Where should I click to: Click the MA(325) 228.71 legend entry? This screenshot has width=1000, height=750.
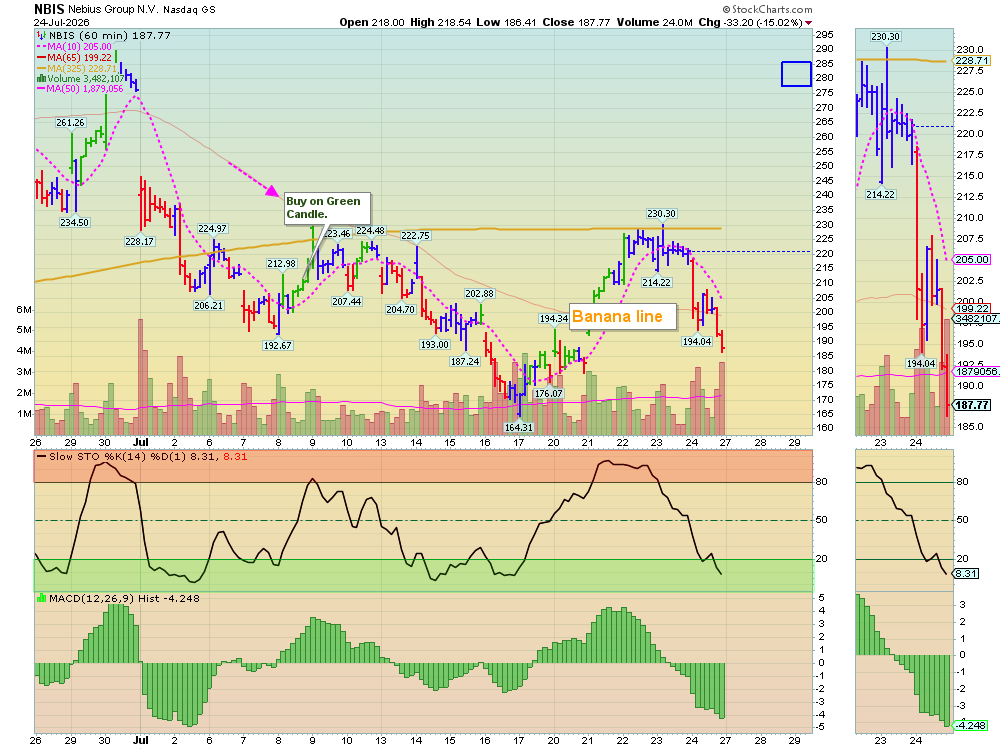coord(77,68)
